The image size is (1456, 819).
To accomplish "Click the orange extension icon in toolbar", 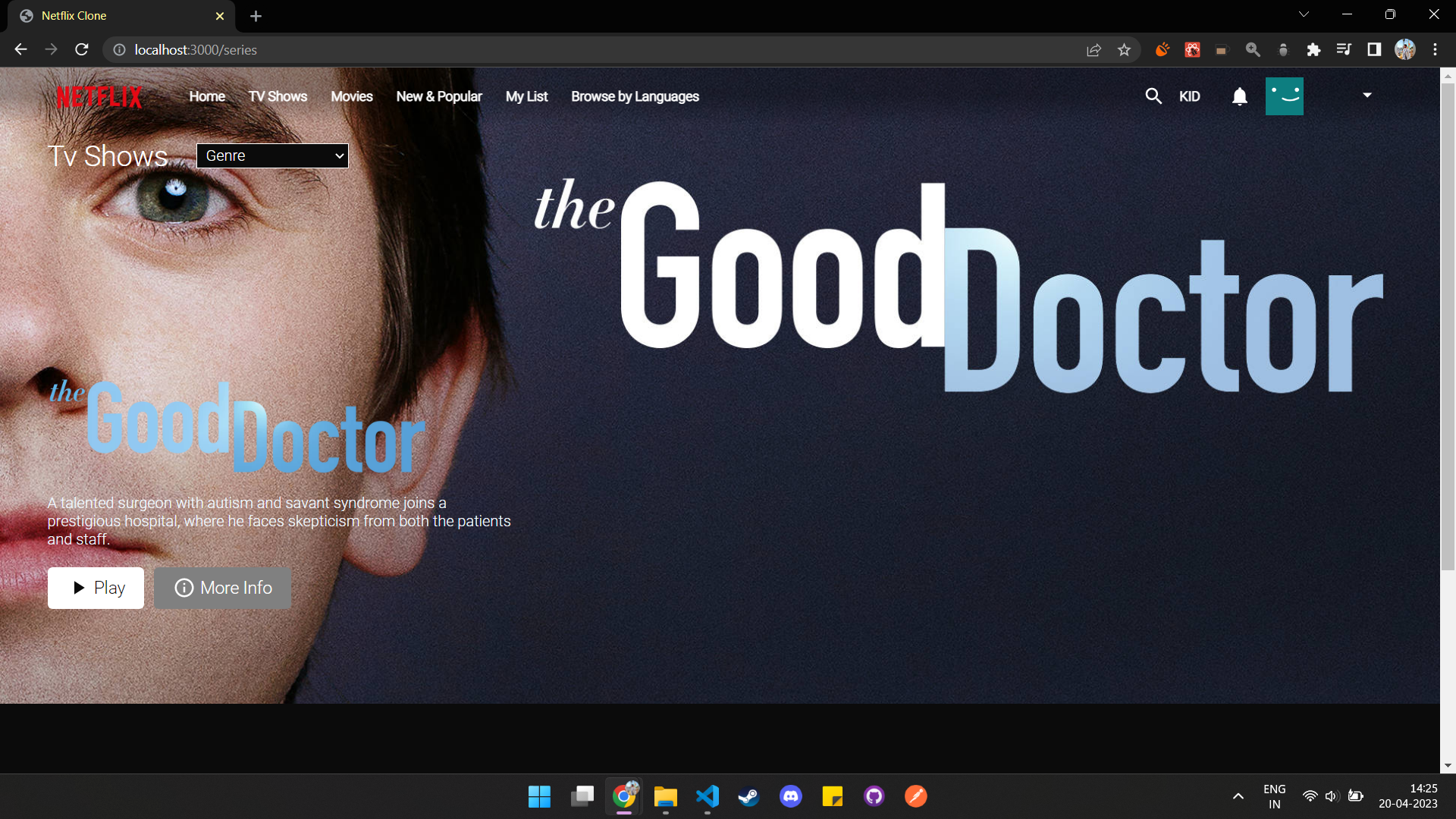I will coord(1162,49).
